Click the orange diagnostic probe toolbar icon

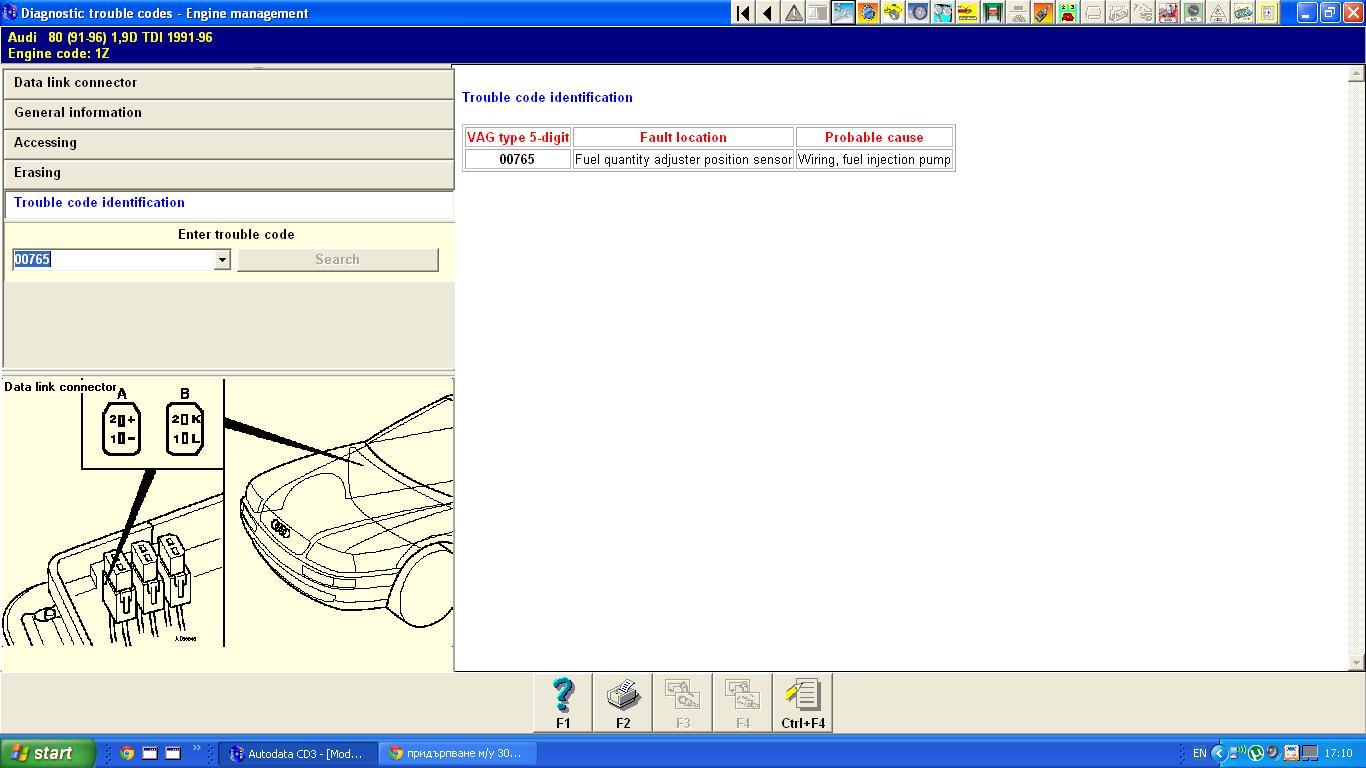tap(1043, 13)
